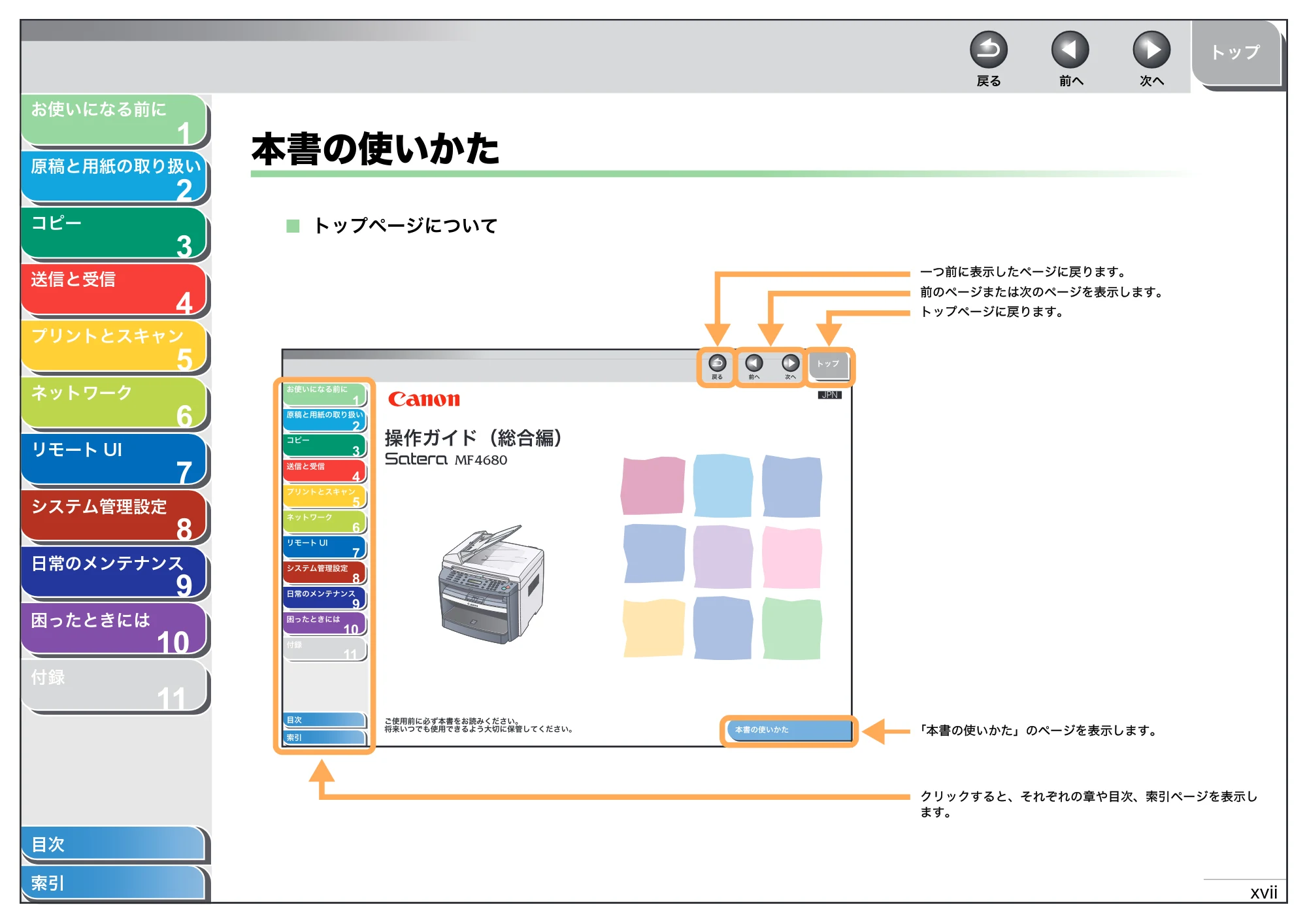This screenshot has width=1307, height=924.
Task: Open the トップ tab at top right
Action: click(1235, 53)
